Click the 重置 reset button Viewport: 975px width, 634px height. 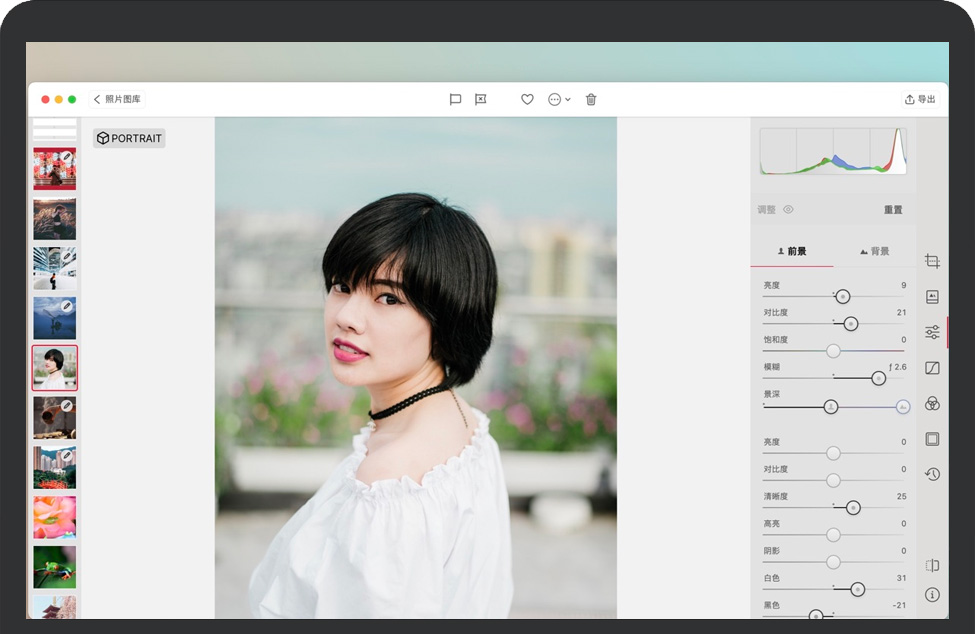click(x=893, y=210)
